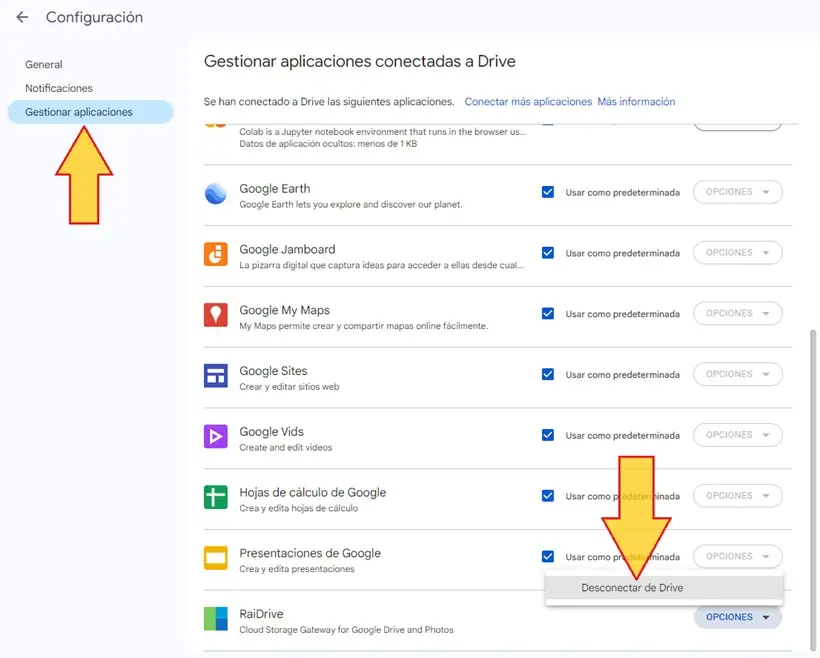820x658 pixels.
Task: Open OPCIONES dropdown for Google Jamboard
Action: [737, 253]
